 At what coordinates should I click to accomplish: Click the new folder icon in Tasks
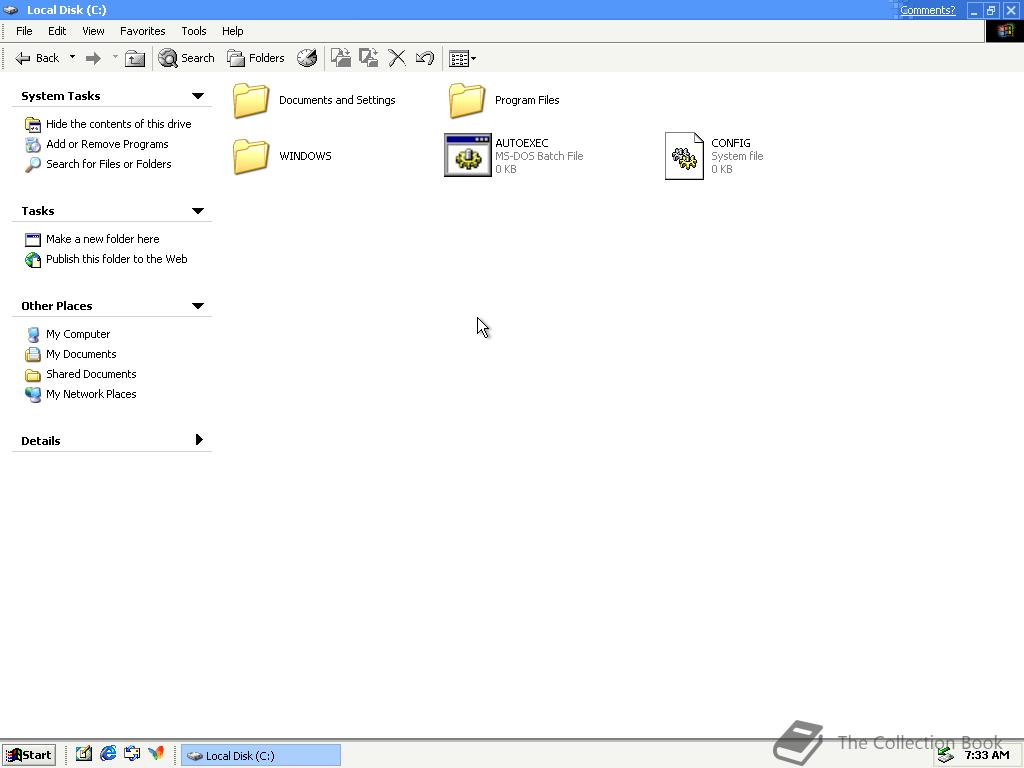click(33, 240)
